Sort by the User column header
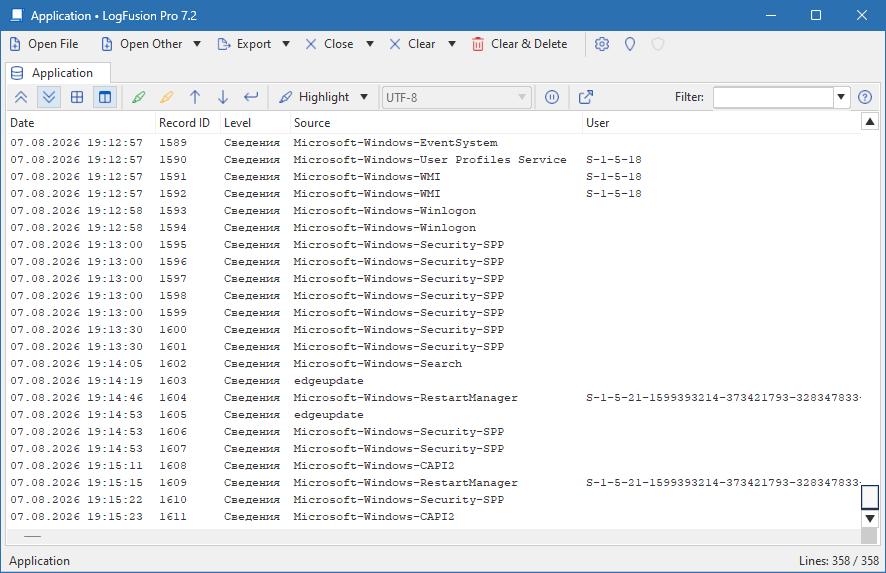 point(722,123)
